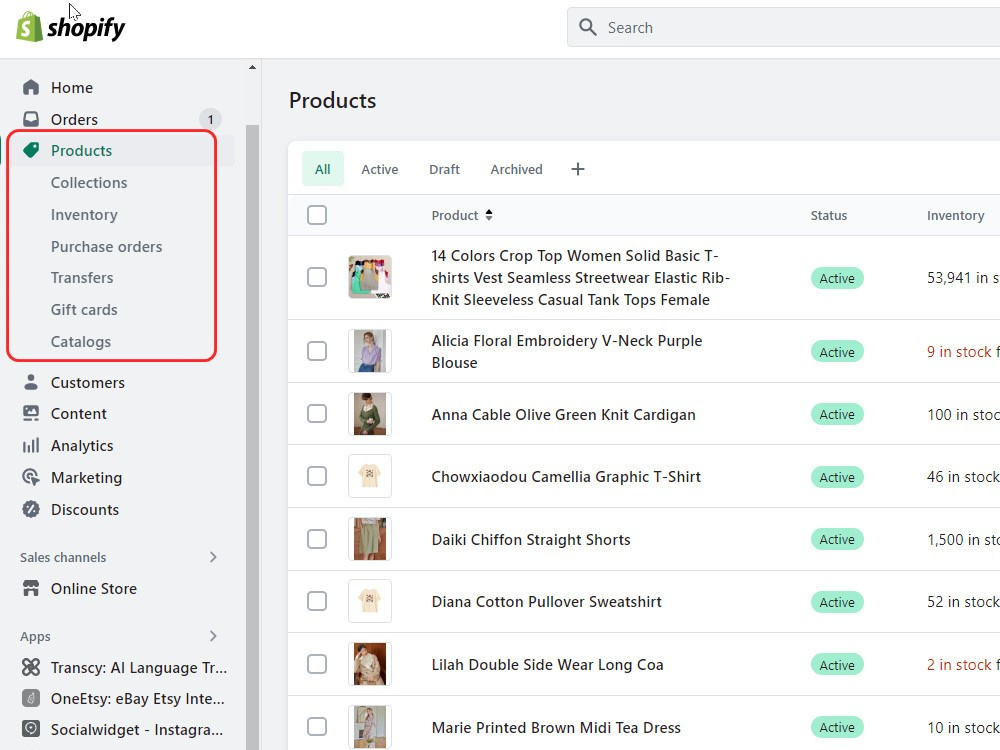Open Catalogs in the sidebar
1000x750 pixels.
81,342
